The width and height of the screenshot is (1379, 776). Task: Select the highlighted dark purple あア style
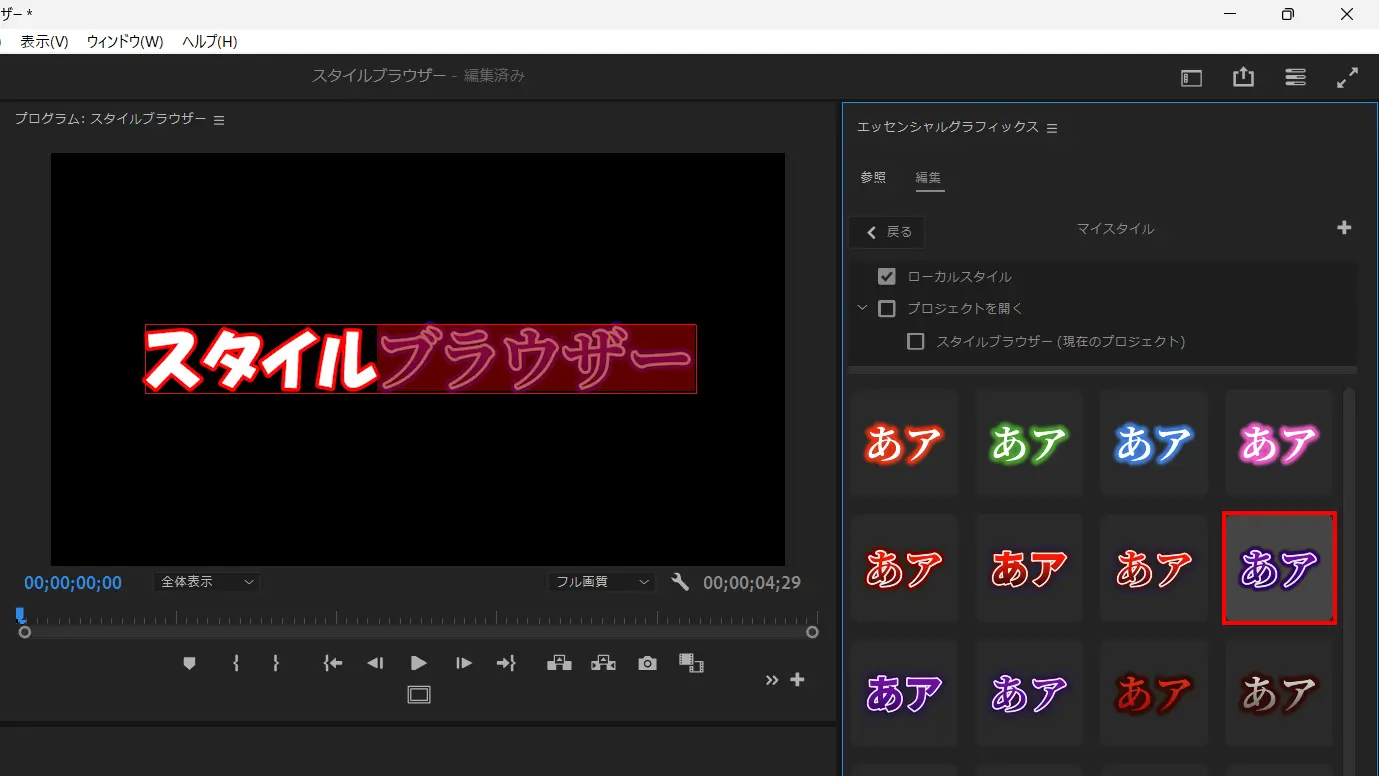point(1279,568)
